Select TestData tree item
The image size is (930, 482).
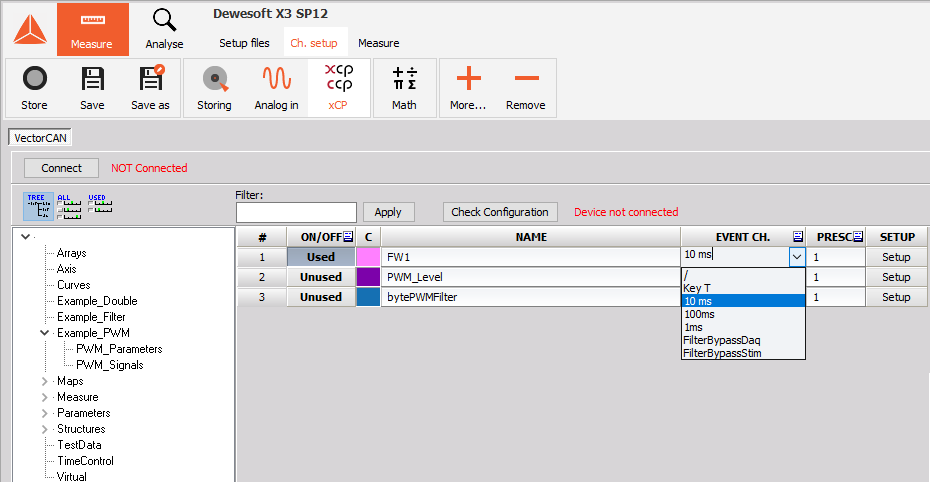[x=79, y=445]
